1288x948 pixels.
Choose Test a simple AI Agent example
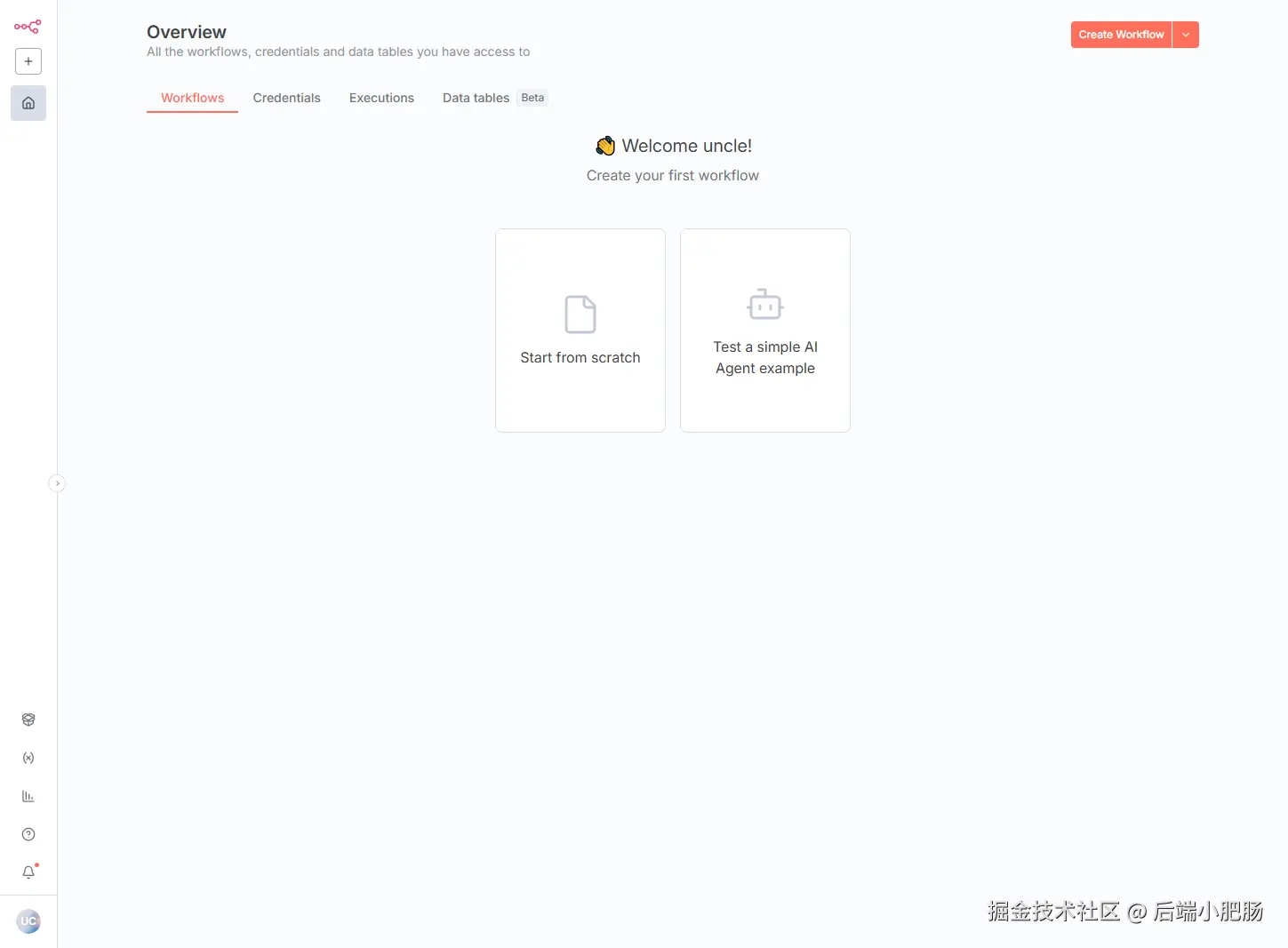(x=765, y=331)
